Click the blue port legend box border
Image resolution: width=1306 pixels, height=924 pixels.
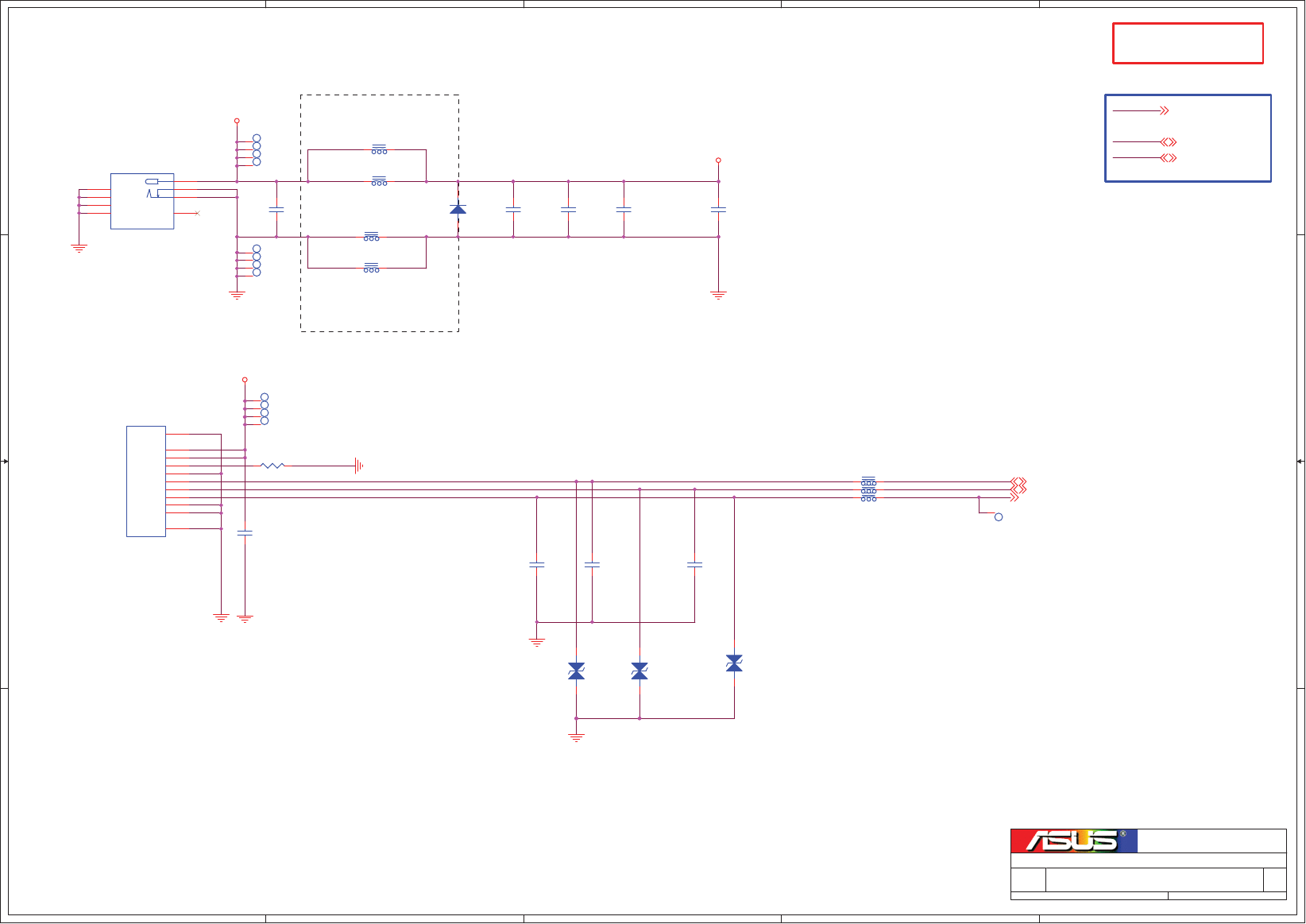pos(1188,138)
